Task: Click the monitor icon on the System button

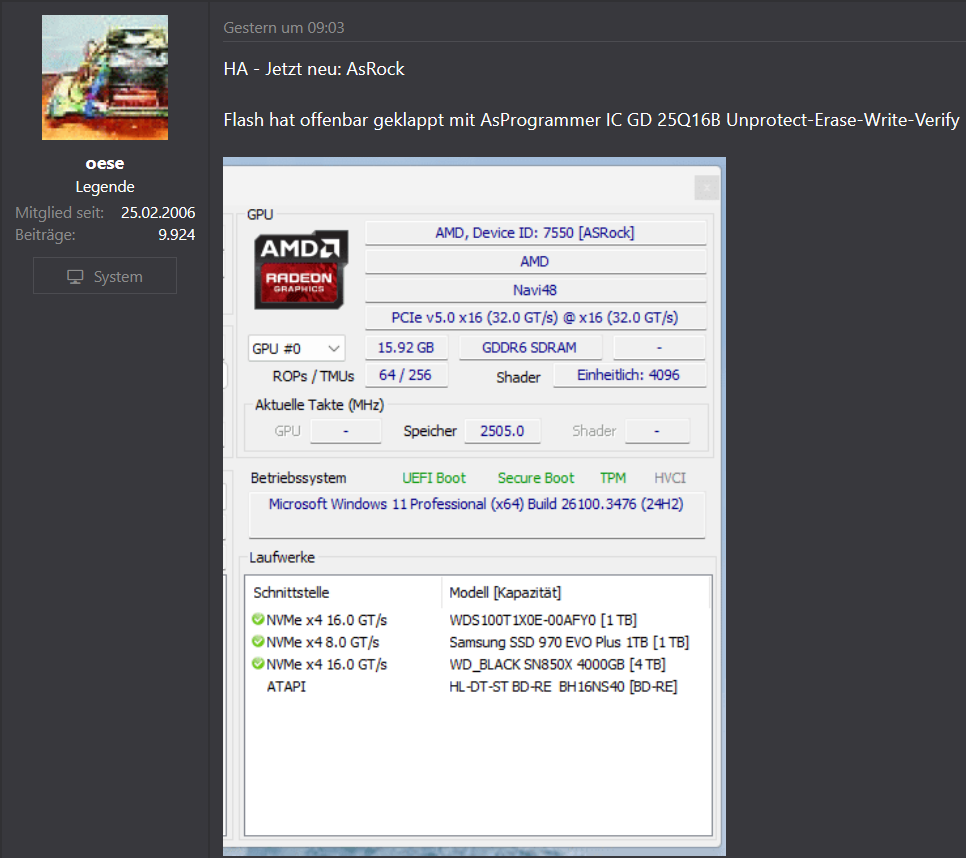Action: click(75, 277)
